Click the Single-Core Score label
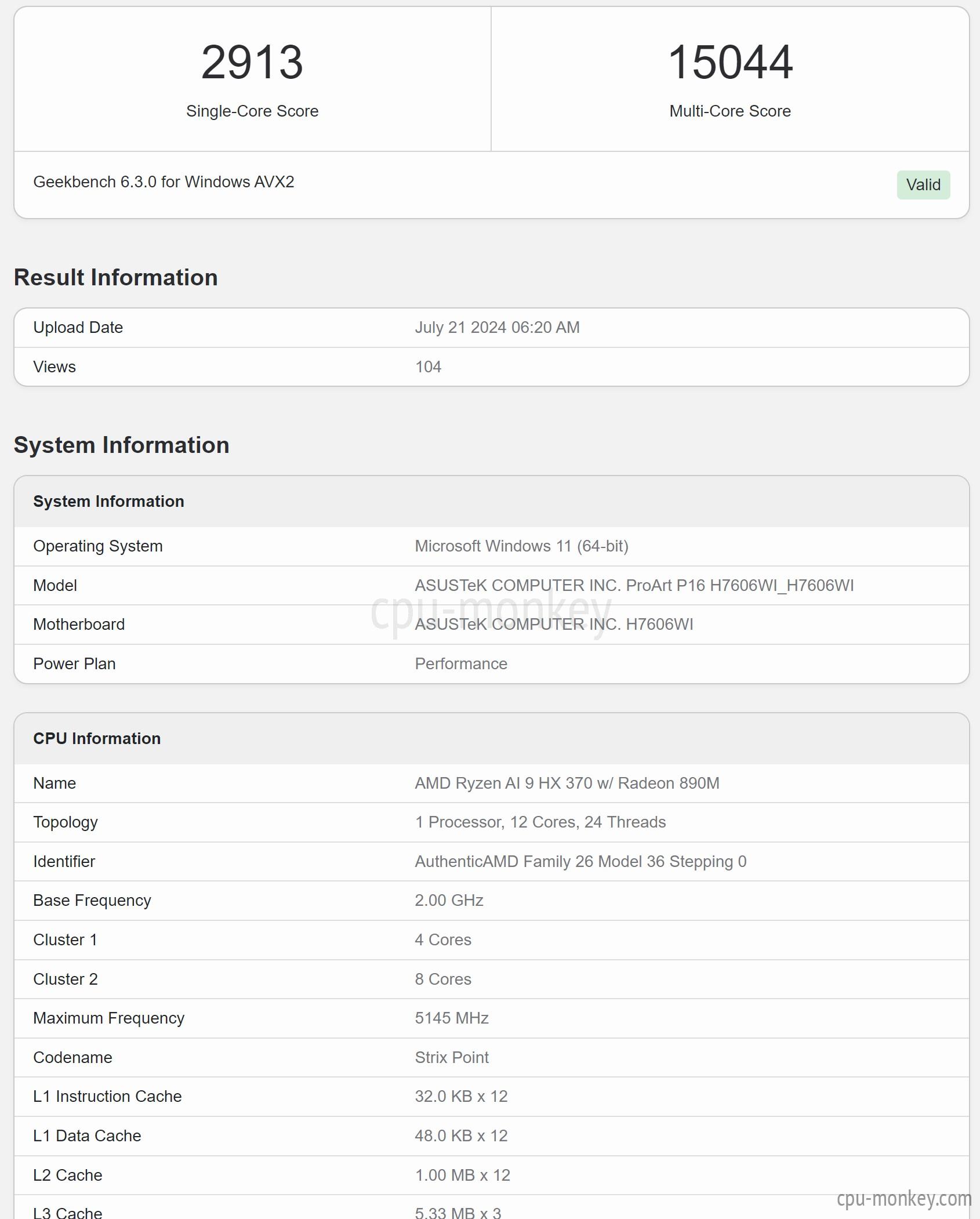 pos(252,111)
